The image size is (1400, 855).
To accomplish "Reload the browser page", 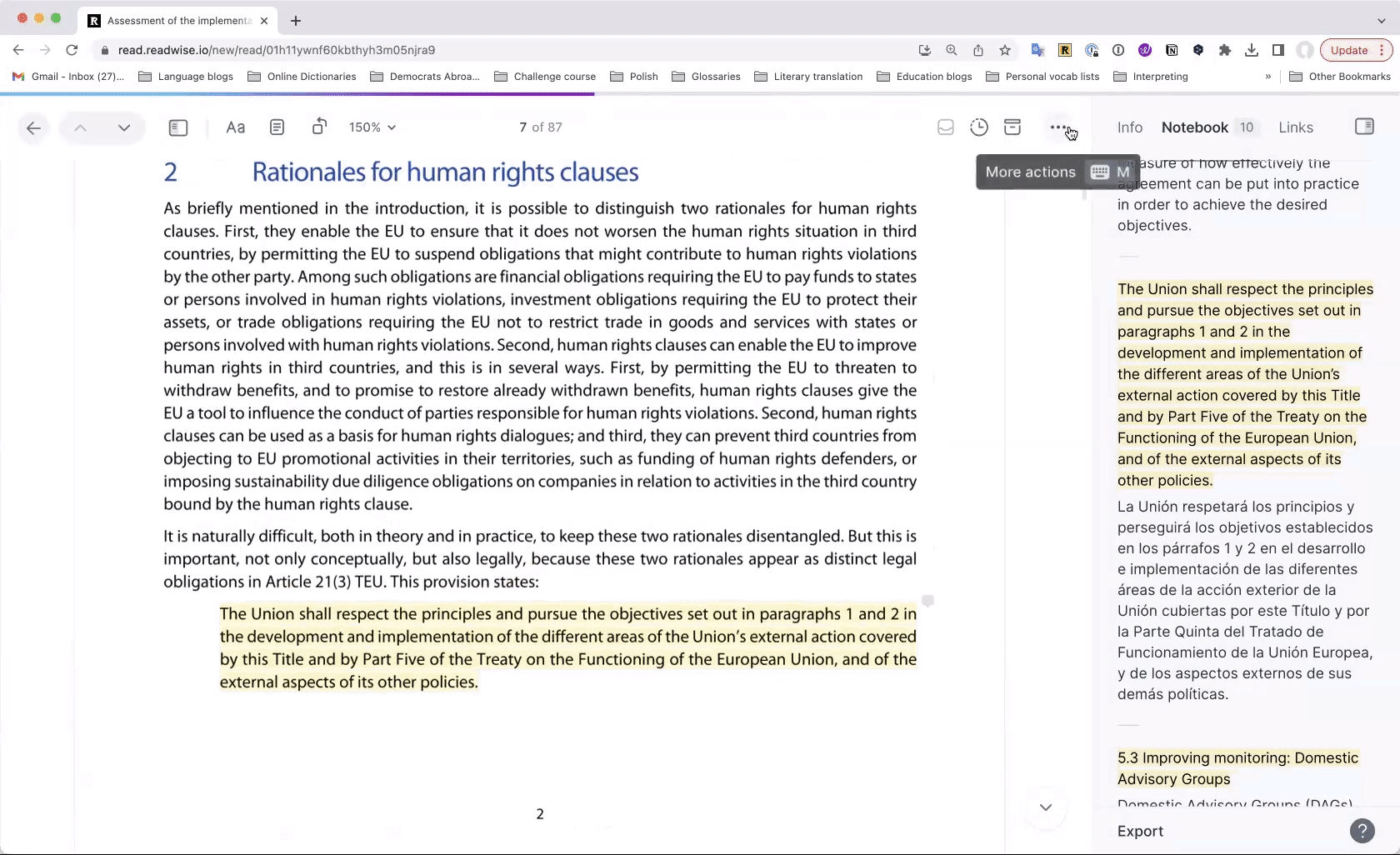I will (x=72, y=50).
